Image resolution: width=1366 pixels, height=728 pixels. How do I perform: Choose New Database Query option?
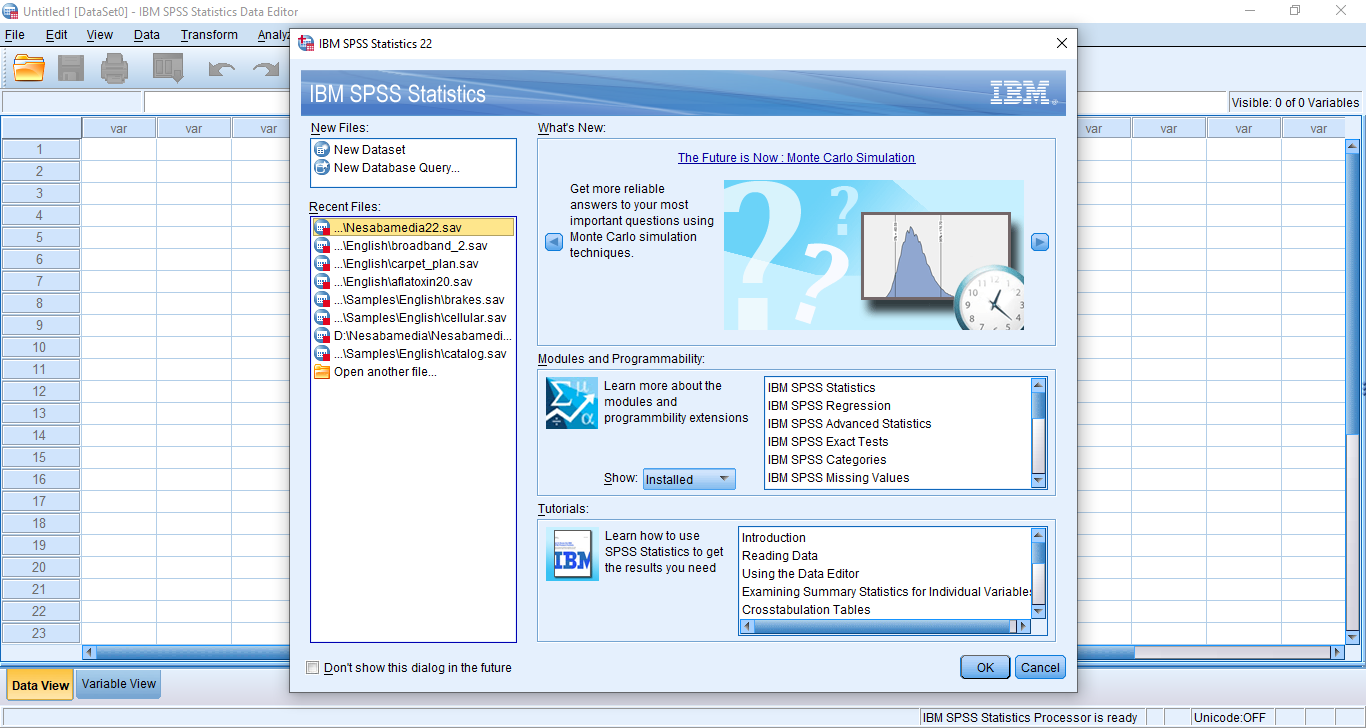tap(396, 168)
